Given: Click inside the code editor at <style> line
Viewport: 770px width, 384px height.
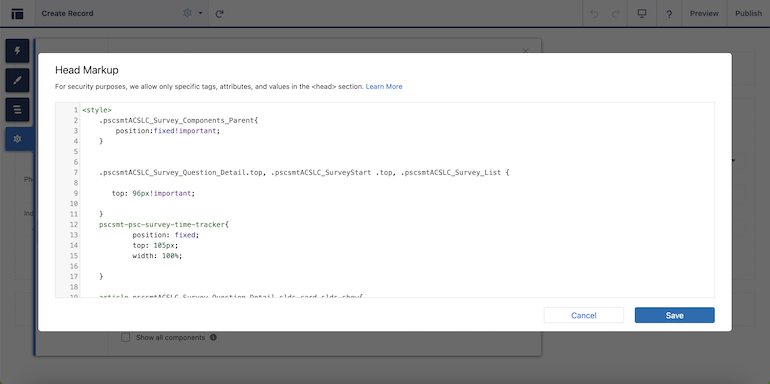Looking at the screenshot, I should point(97,110).
